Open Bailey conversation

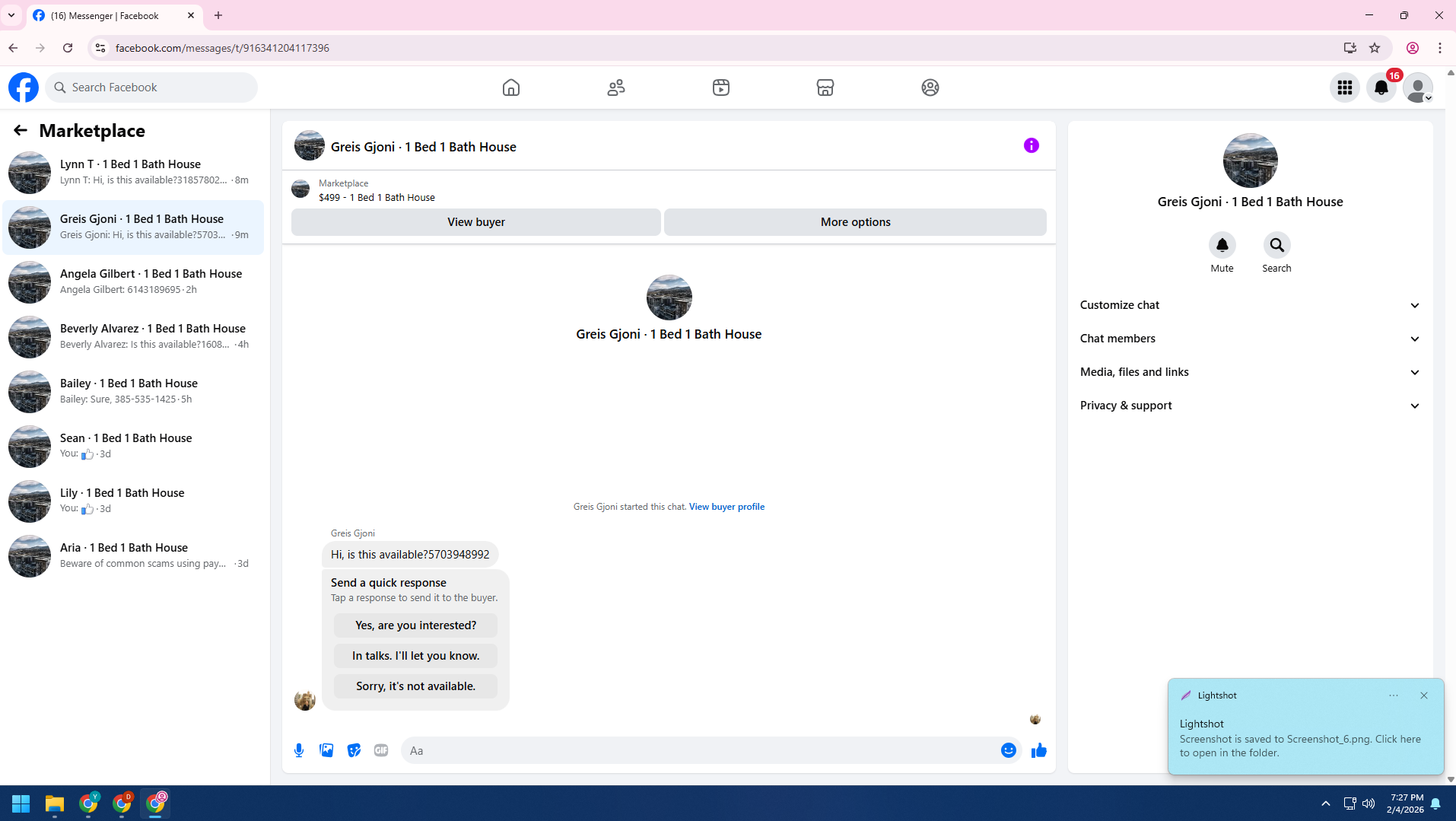133,391
